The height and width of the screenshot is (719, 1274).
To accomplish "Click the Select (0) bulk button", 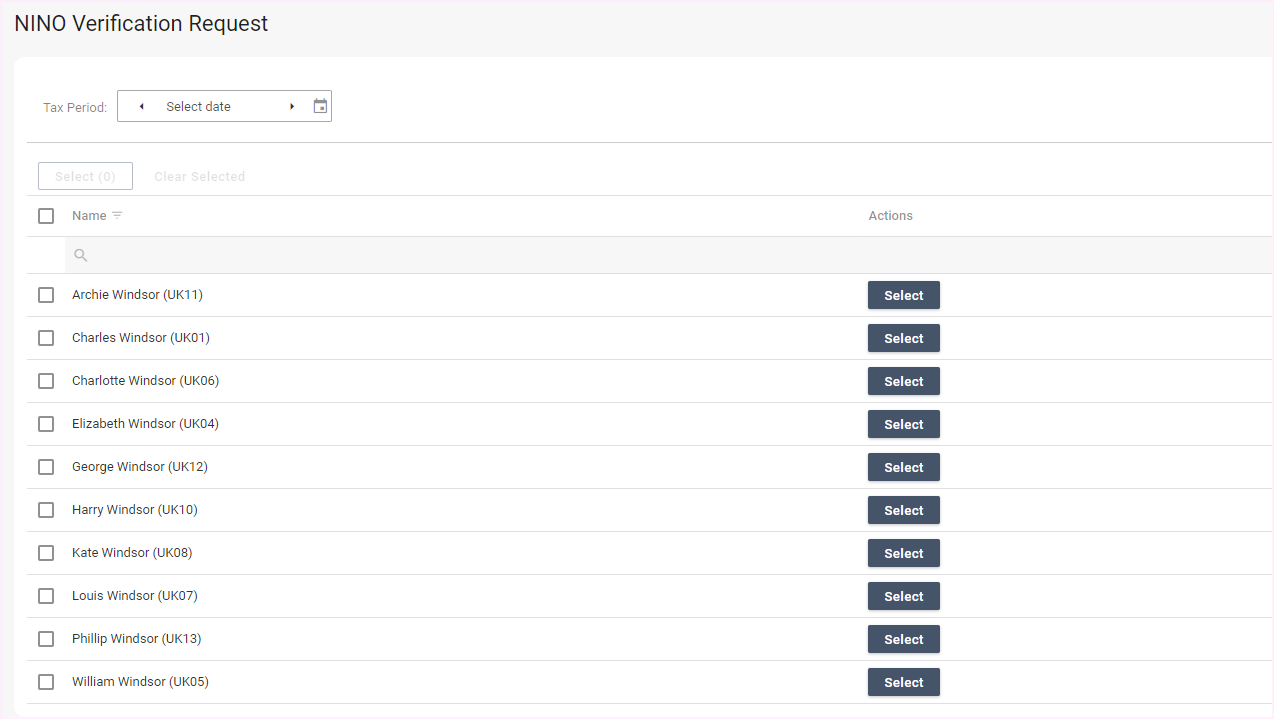I will [x=85, y=176].
